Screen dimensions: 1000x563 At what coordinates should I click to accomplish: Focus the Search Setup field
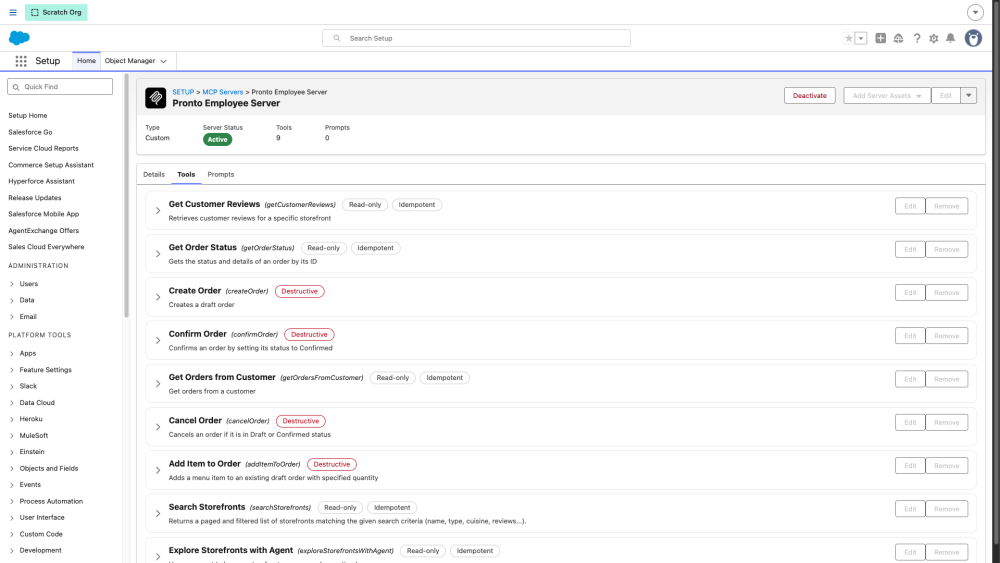476,38
